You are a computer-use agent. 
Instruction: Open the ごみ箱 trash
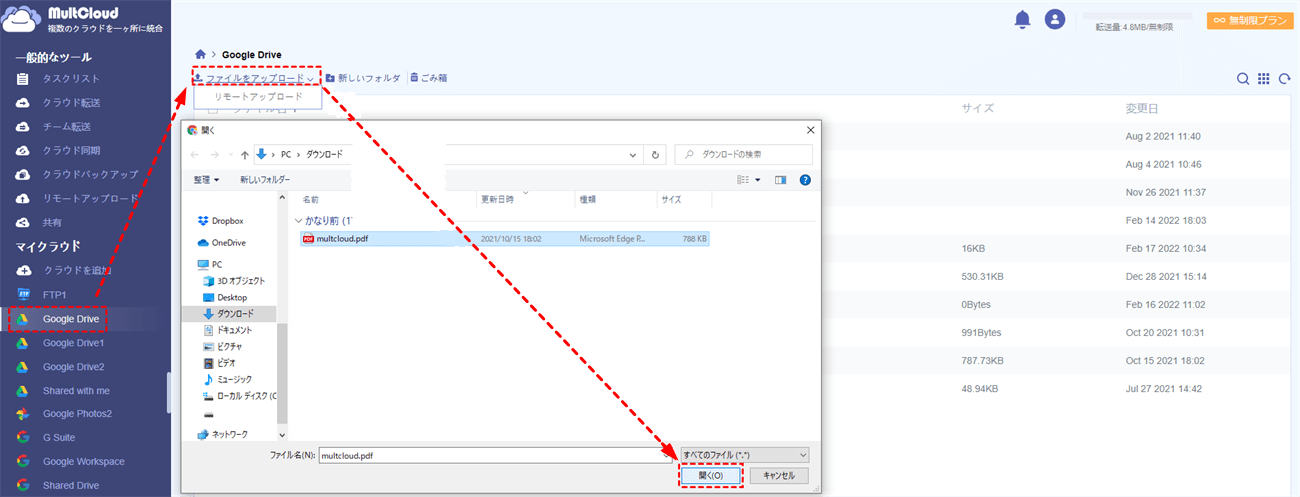[428, 78]
